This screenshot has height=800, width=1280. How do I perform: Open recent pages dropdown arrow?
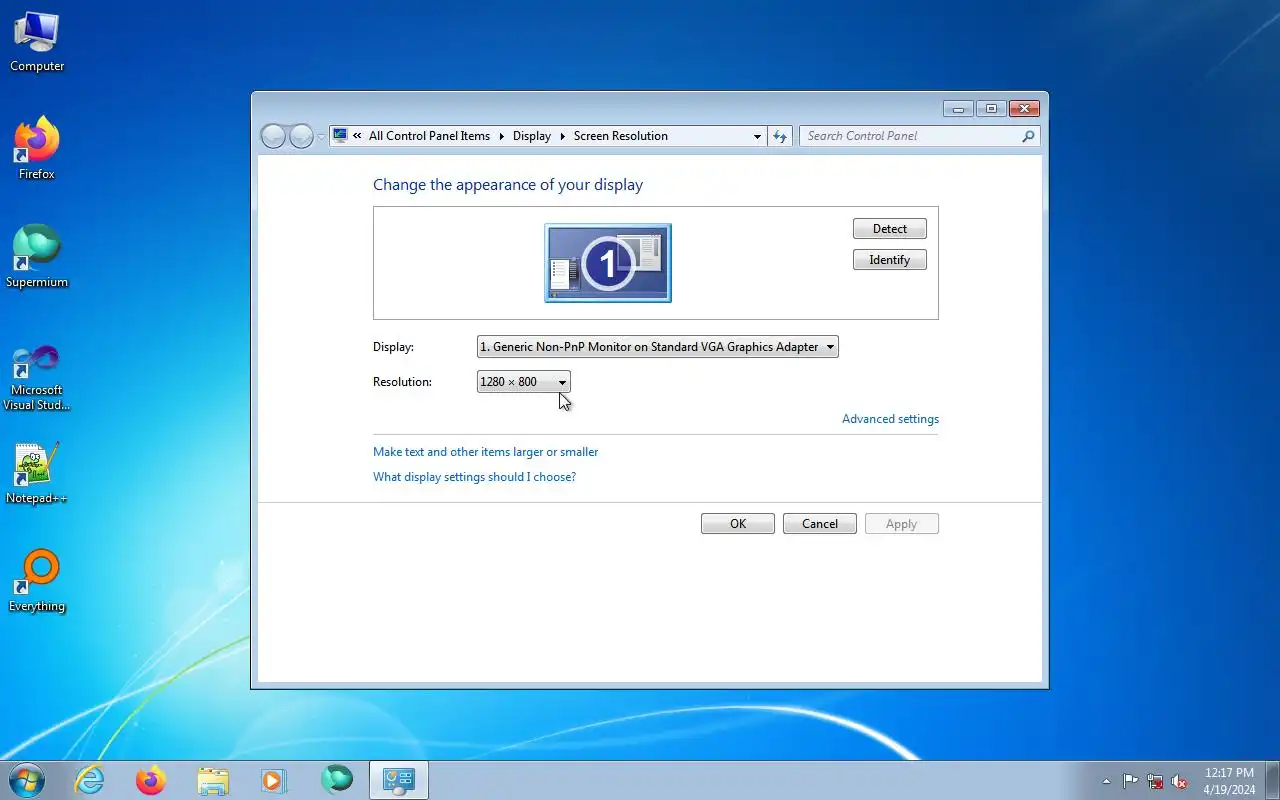[x=321, y=136]
